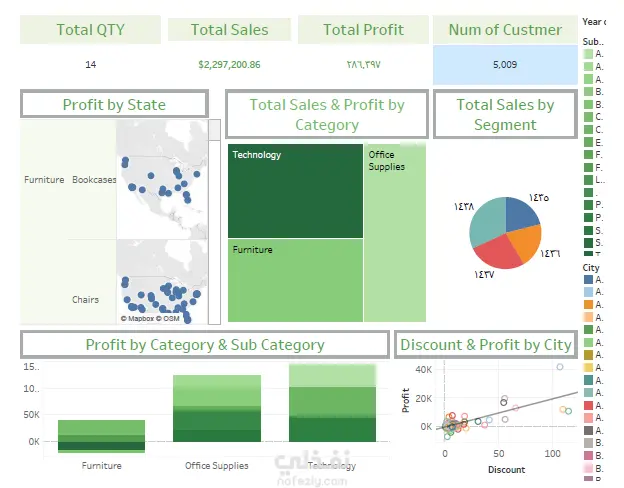The image size is (624, 488).
Task: Select the orange pie slice
Action: click(x=525, y=243)
